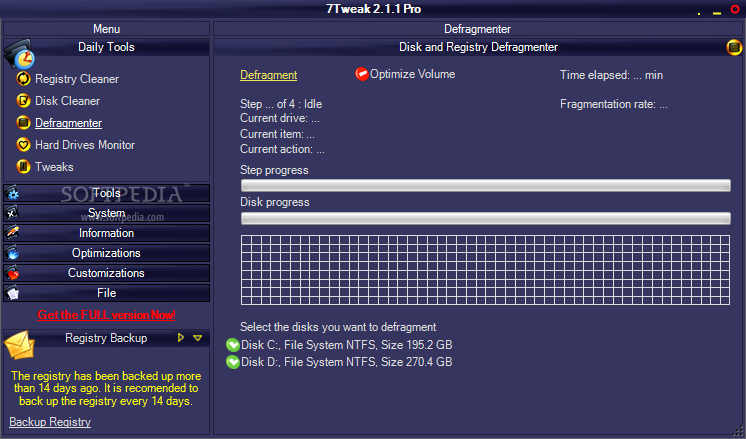Uncheck Disk C: NTFS 195.2 GB
The width and height of the screenshot is (746, 439).
(x=233, y=345)
